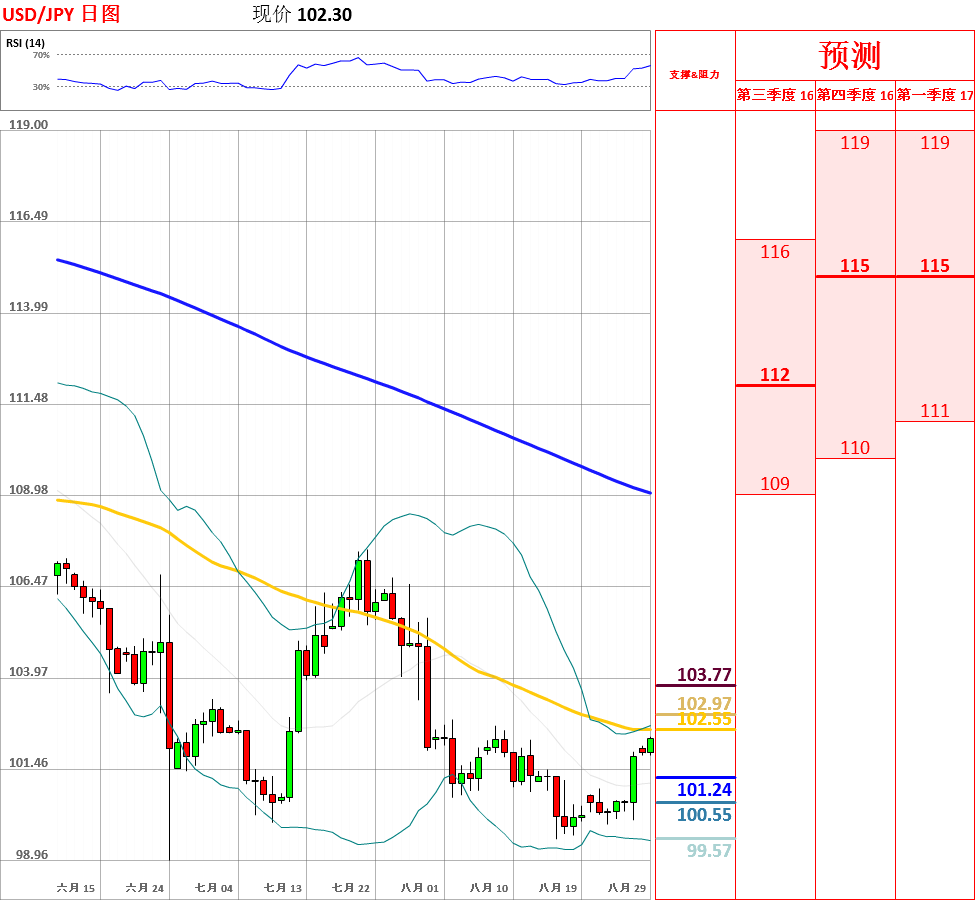
Task: Select the 七月 22 date label
Action: click(351, 888)
